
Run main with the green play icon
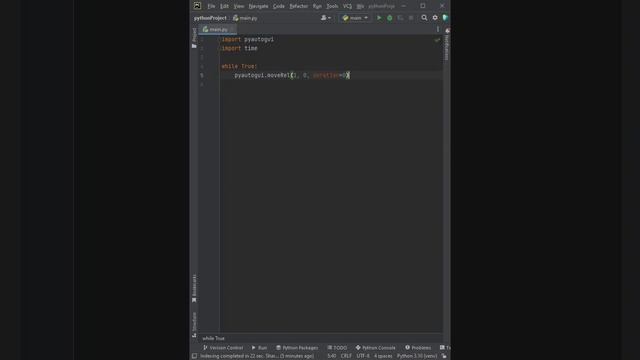point(379,18)
